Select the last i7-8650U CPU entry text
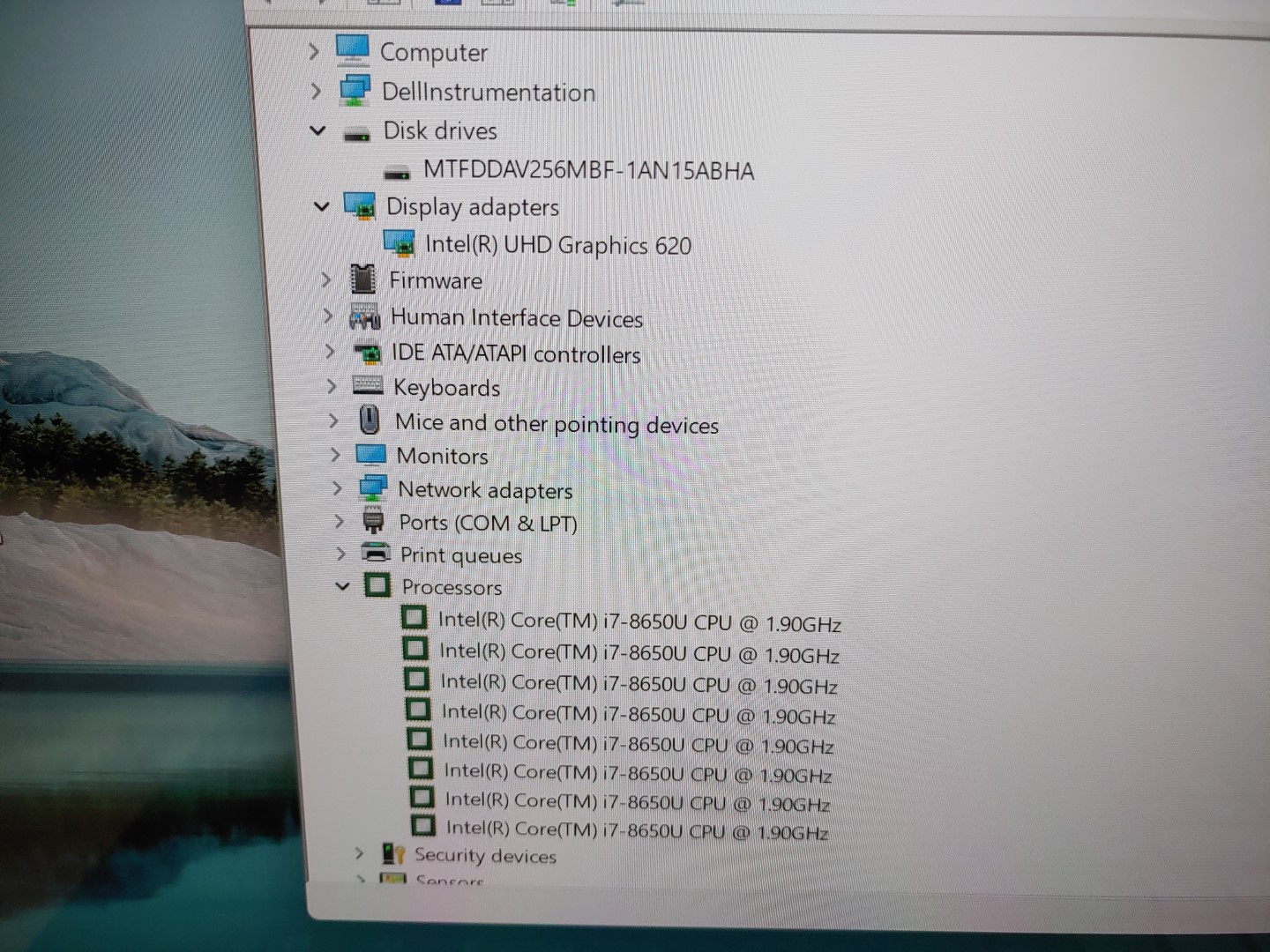This screenshot has width=1270, height=952. pyautogui.click(x=637, y=829)
